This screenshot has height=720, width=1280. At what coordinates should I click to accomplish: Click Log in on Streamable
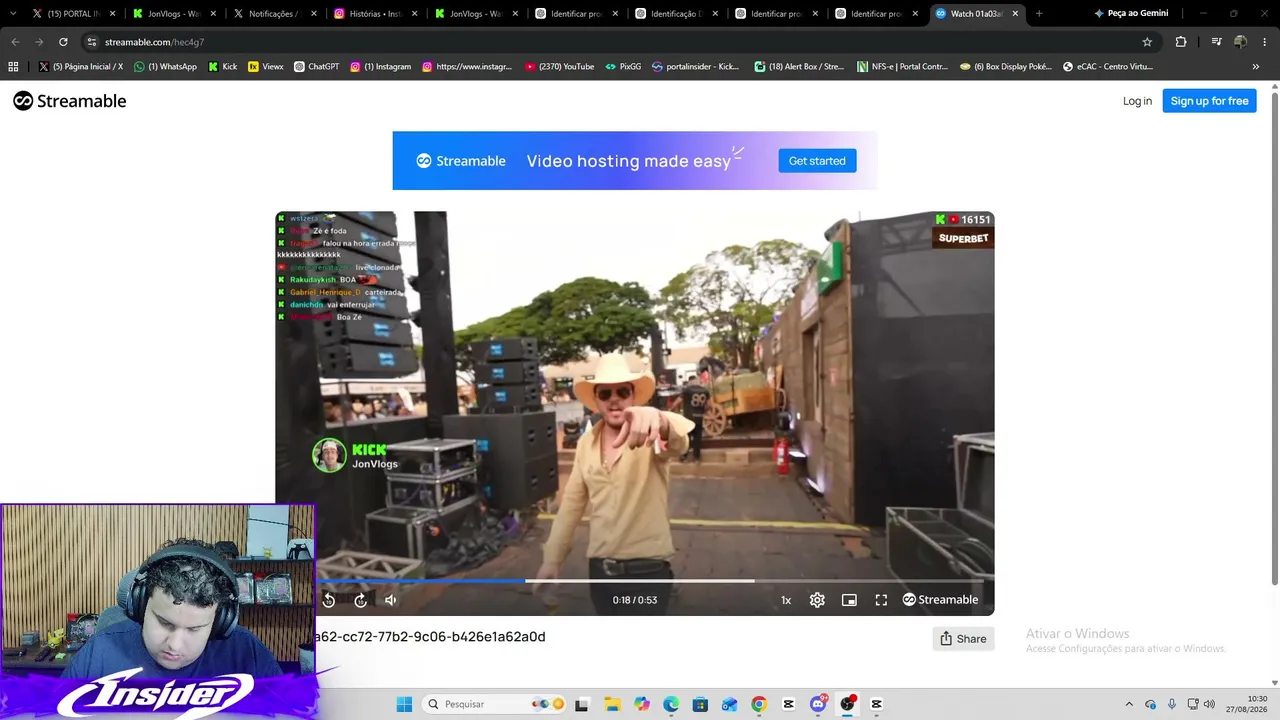1137,101
